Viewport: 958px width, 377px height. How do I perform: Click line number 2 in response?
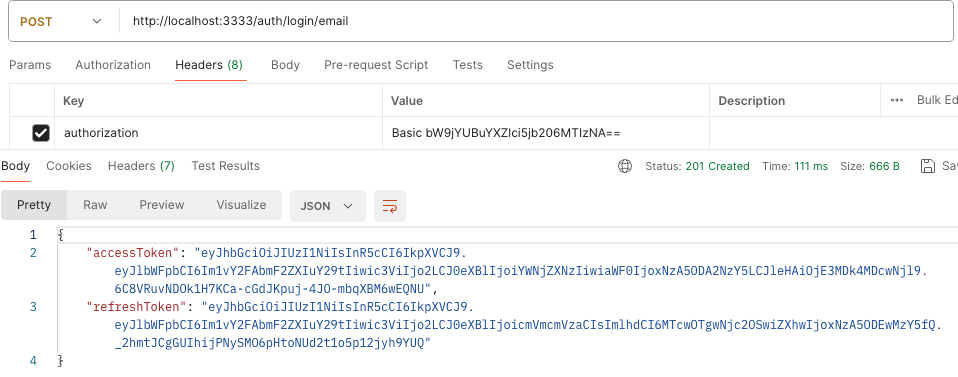[x=33, y=252]
